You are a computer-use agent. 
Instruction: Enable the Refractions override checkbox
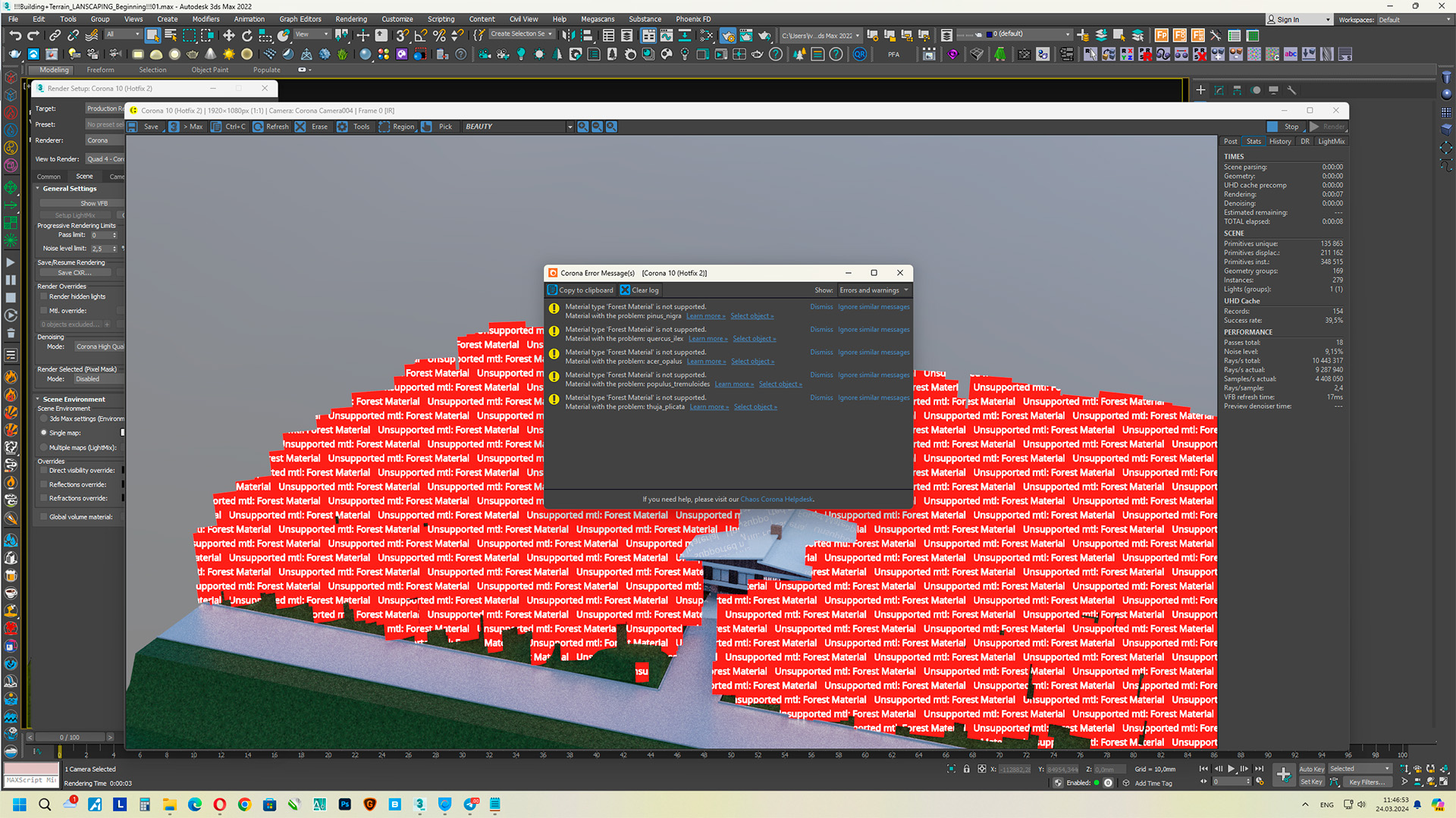tap(44, 499)
